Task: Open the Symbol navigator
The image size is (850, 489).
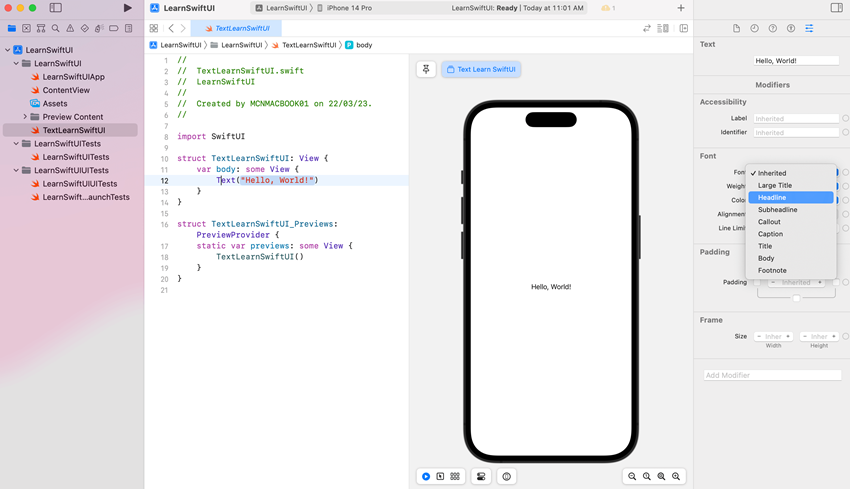Action: click(x=41, y=28)
